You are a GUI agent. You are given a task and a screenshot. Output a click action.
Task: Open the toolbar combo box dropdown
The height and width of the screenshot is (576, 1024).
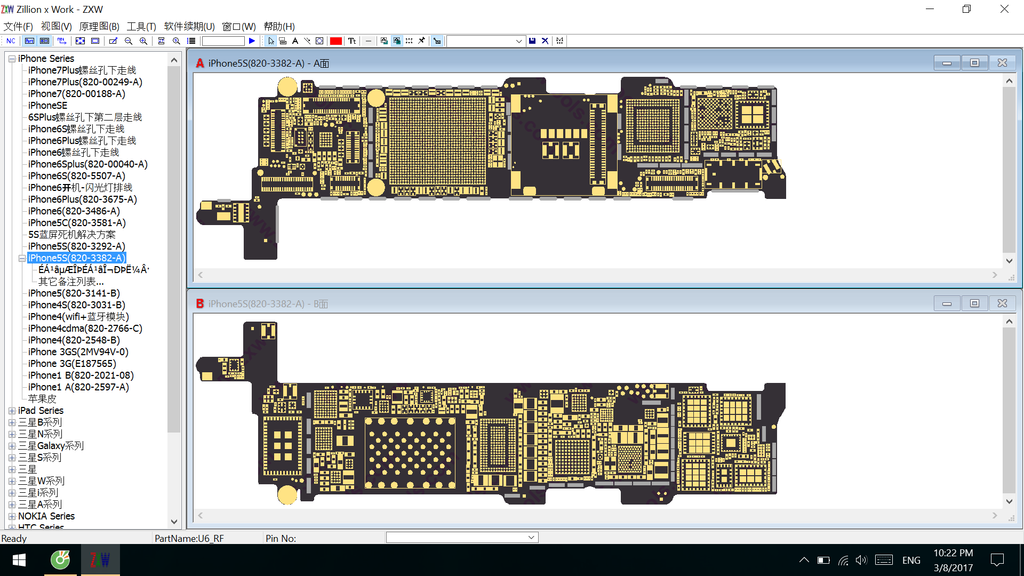pos(519,41)
